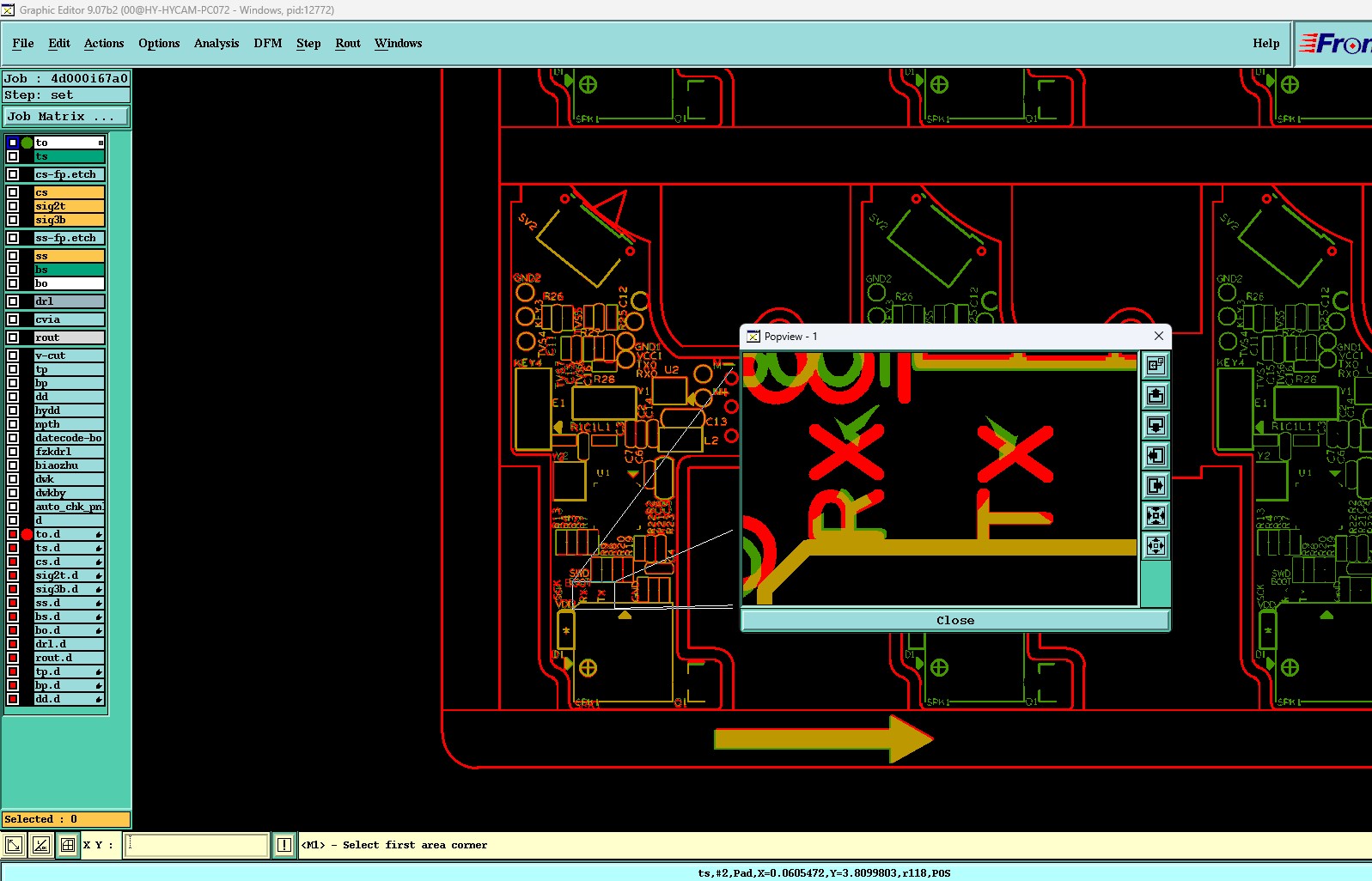Toggle the checkbox for layer v-cut

pyautogui.click(x=13, y=355)
